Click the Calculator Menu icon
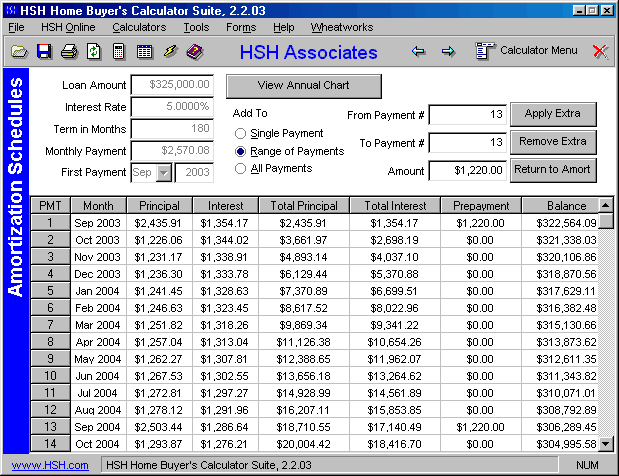Image resolution: width=619 pixels, height=476 pixels. pyautogui.click(x=485, y=51)
